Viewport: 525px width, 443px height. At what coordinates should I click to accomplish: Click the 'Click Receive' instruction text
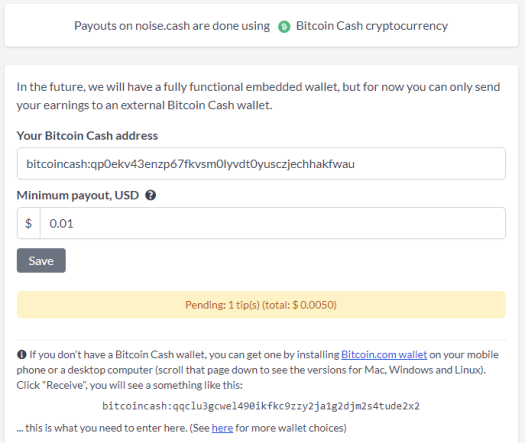tap(130, 385)
